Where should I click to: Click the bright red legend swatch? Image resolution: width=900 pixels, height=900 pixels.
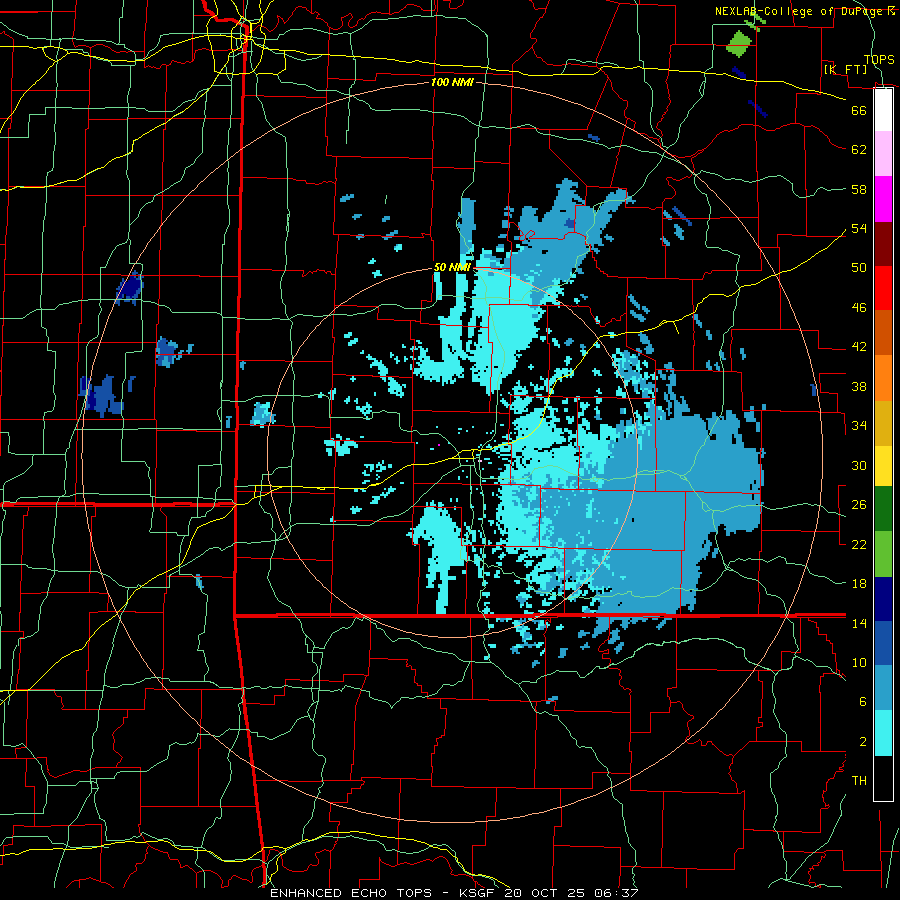[x=883, y=288]
